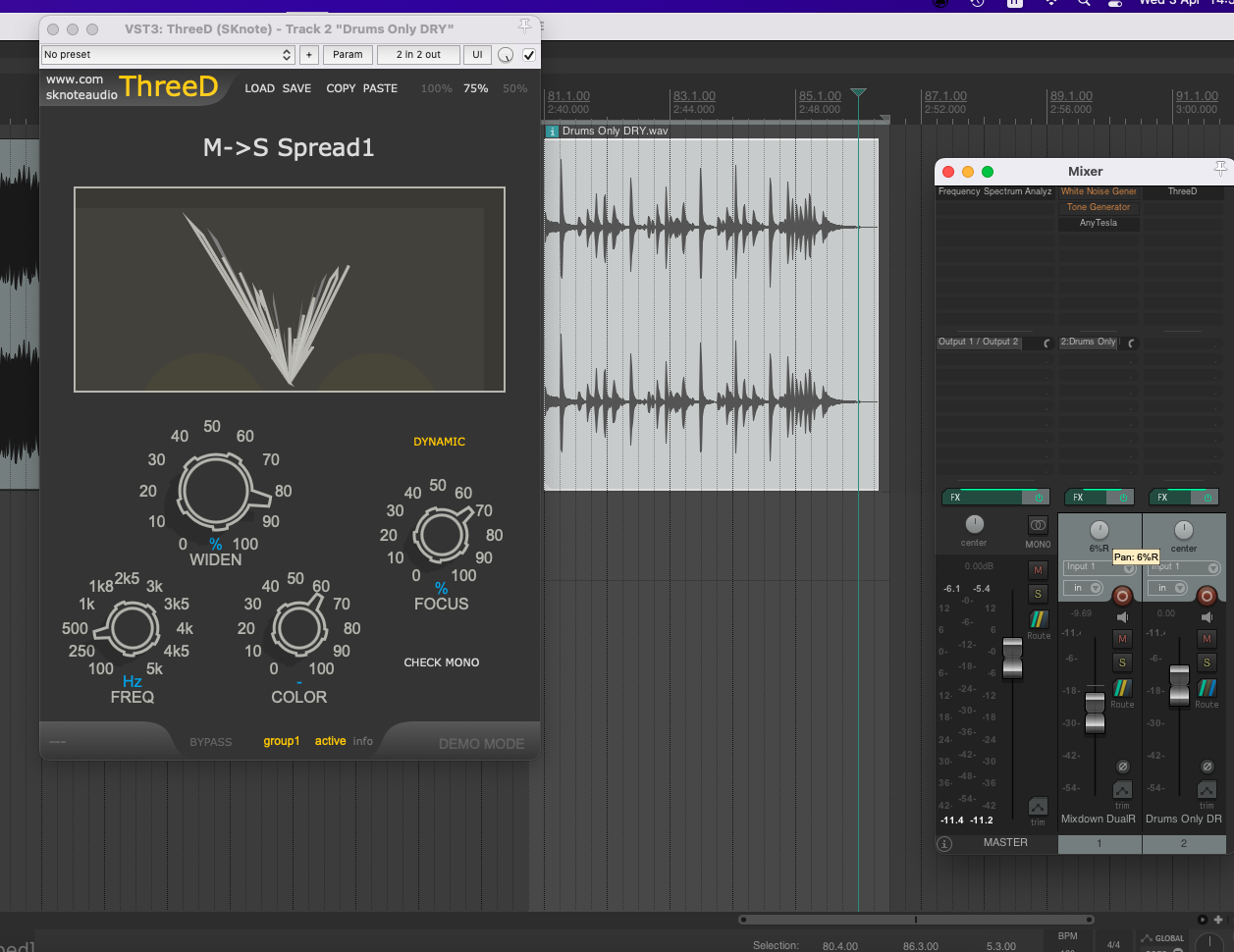
Task: Click the MASTER track info icon
Action: 944,843
